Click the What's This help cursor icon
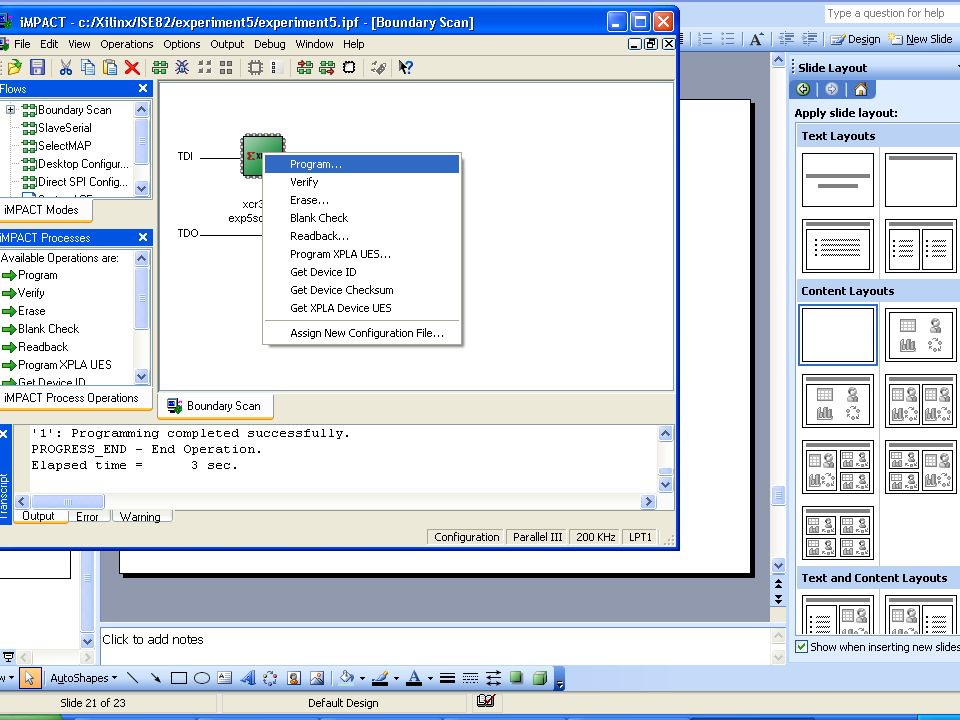The width and height of the screenshot is (960, 720). (x=405, y=67)
